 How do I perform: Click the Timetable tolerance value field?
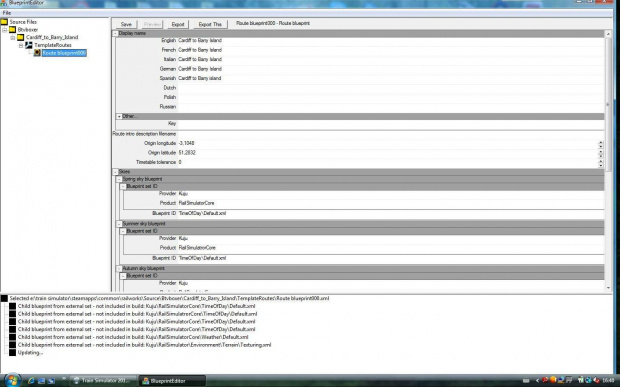(388, 162)
